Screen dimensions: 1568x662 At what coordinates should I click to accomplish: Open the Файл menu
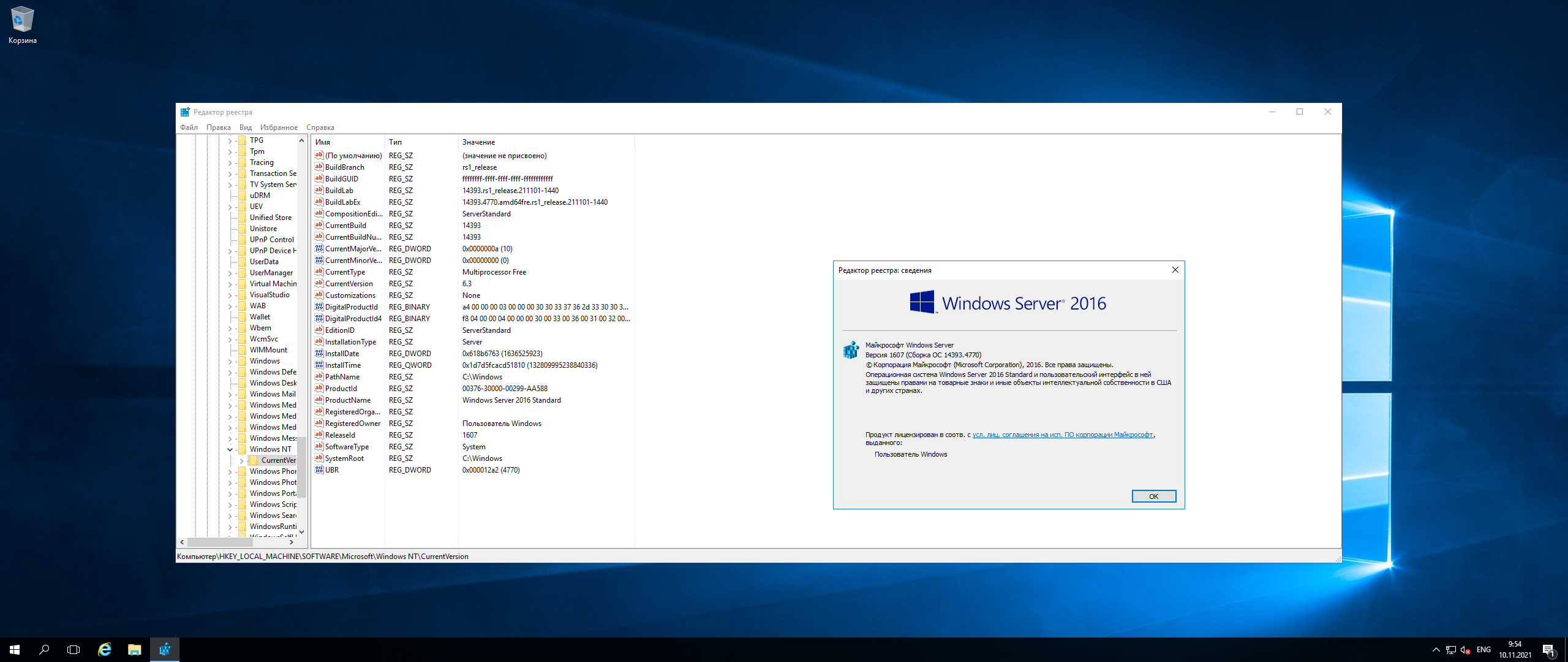coord(189,127)
